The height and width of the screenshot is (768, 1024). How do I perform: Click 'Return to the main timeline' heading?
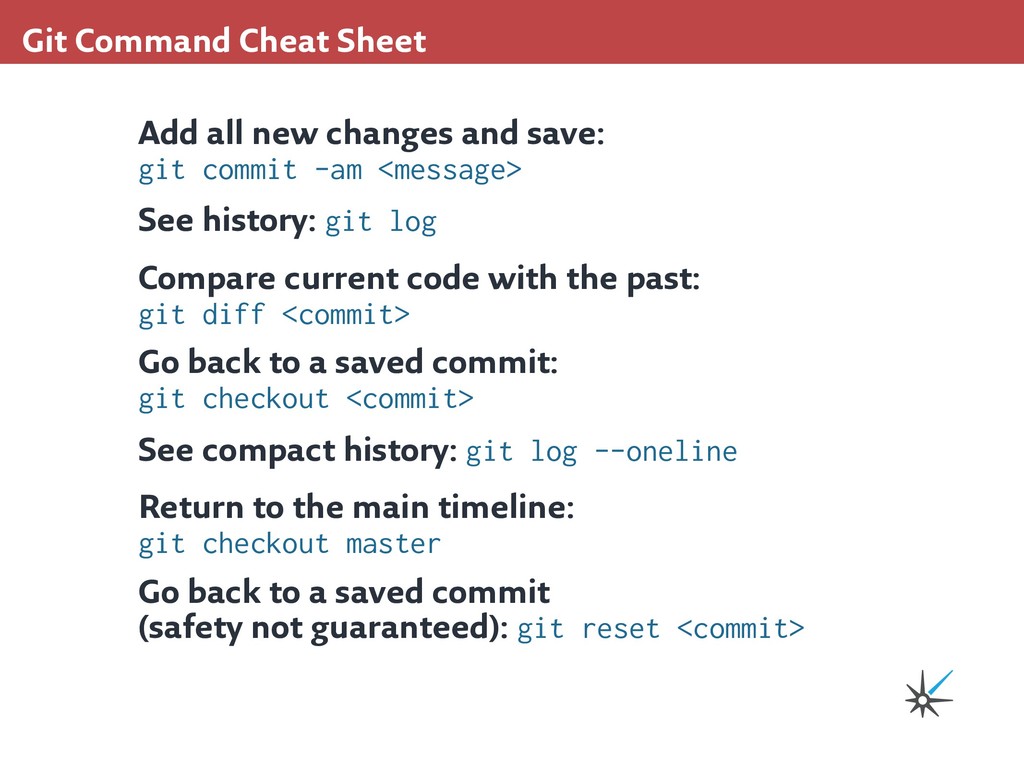coord(355,507)
